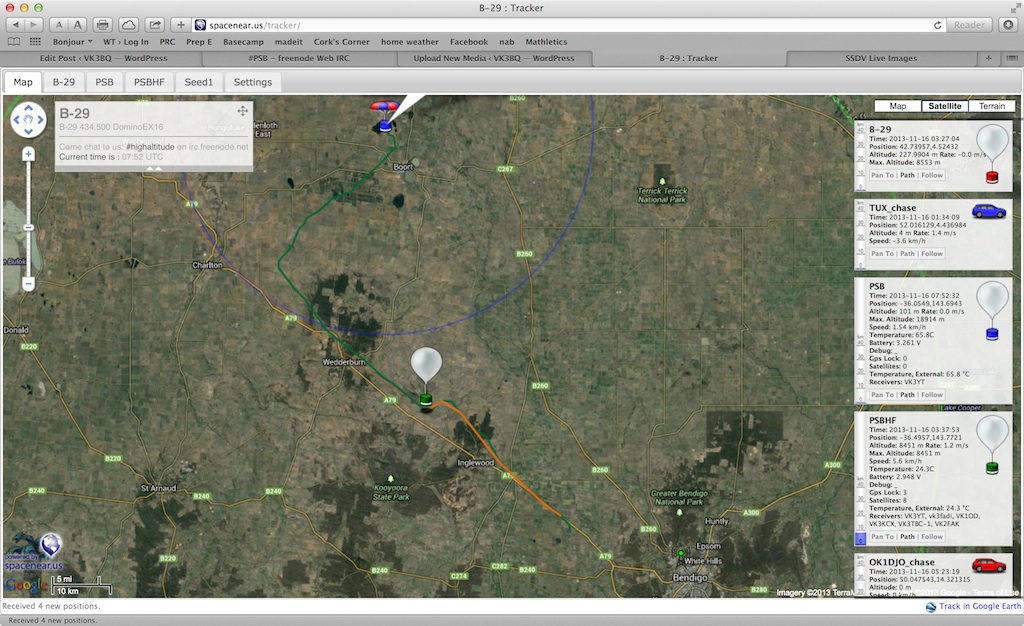
Task: Click the map pan control arrows
Action: (28, 119)
